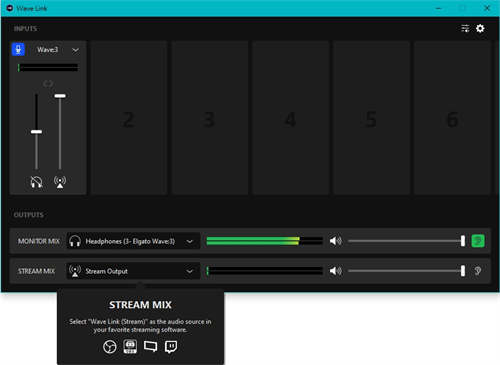
Task: Click the blue Wave:3 microphone icon
Action: coord(18,49)
